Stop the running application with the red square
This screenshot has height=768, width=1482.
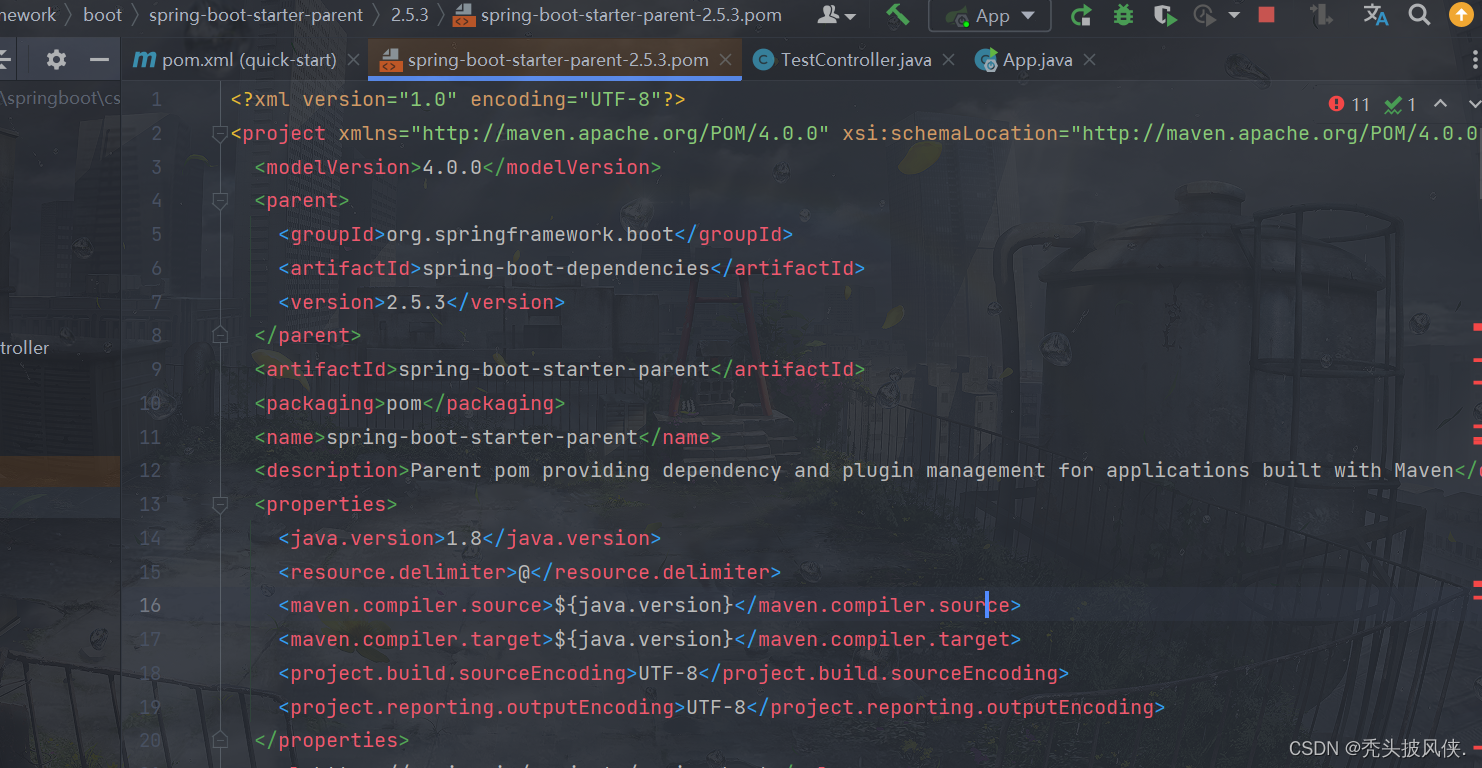pyautogui.click(x=1266, y=15)
